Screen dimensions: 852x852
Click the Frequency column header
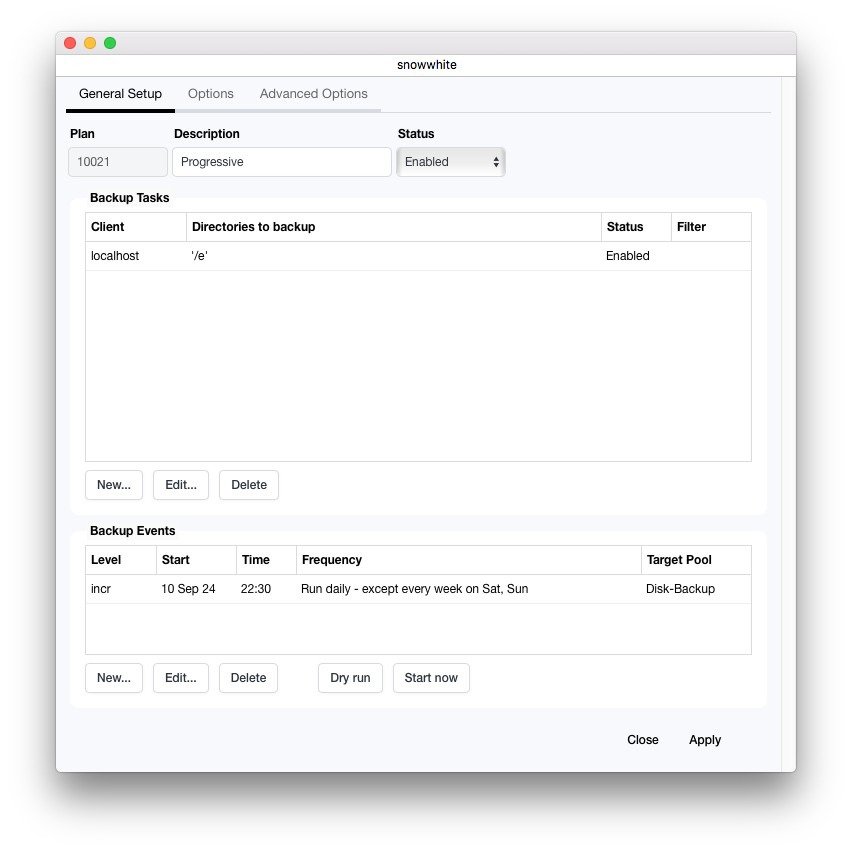coord(468,560)
